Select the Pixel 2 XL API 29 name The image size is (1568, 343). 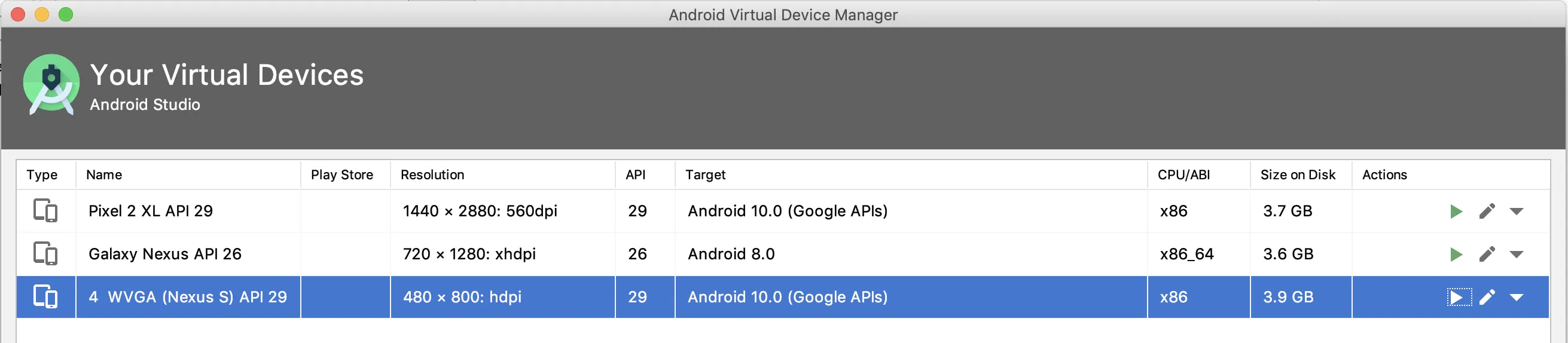point(150,211)
